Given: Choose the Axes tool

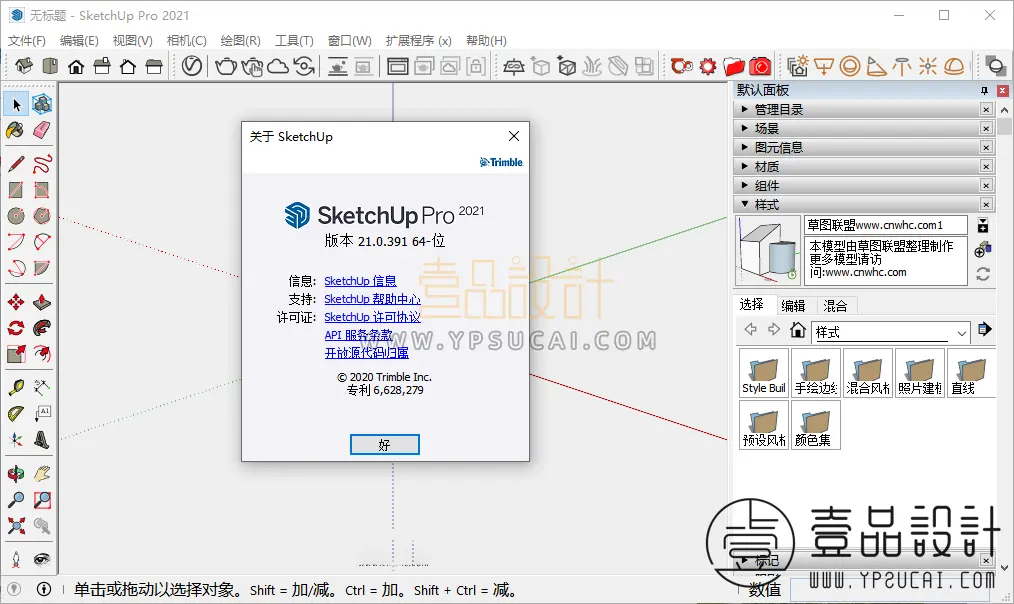Looking at the screenshot, I should [x=16, y=440].
